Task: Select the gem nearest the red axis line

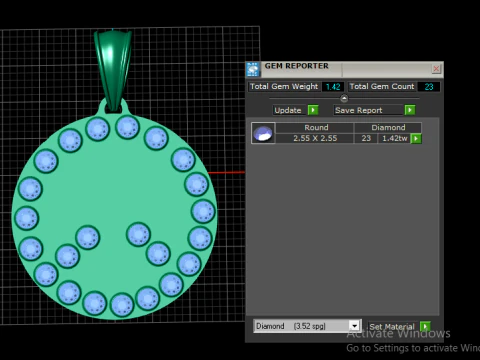Action: pyautogui.click(x=196, y=184)
